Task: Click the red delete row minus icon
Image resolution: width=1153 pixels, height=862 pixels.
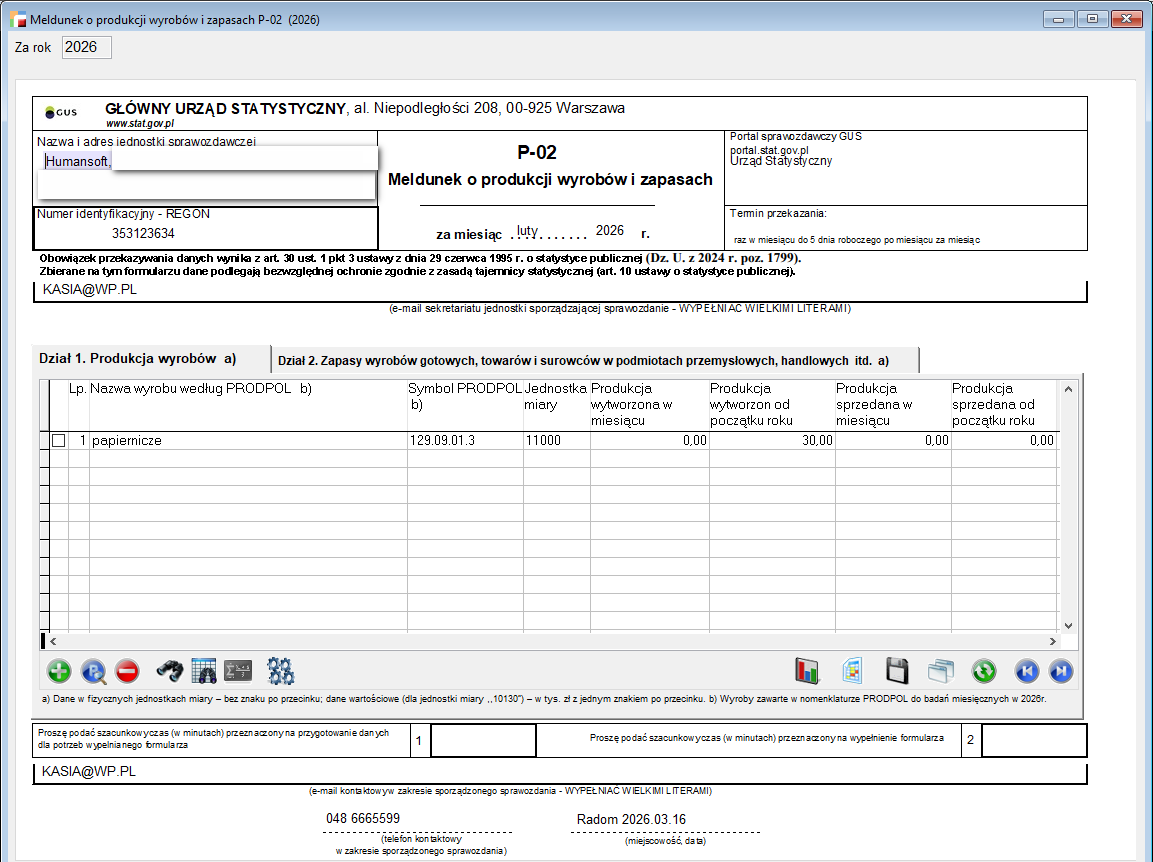Action: (127, 671)
